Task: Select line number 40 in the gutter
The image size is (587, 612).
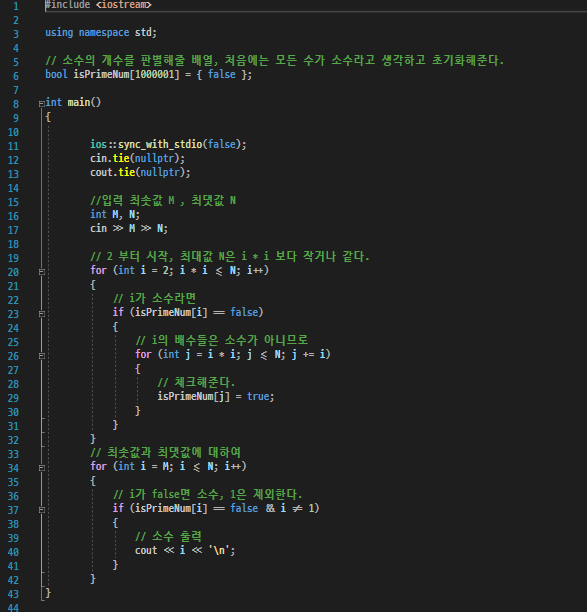Action: tap(13, 552)
